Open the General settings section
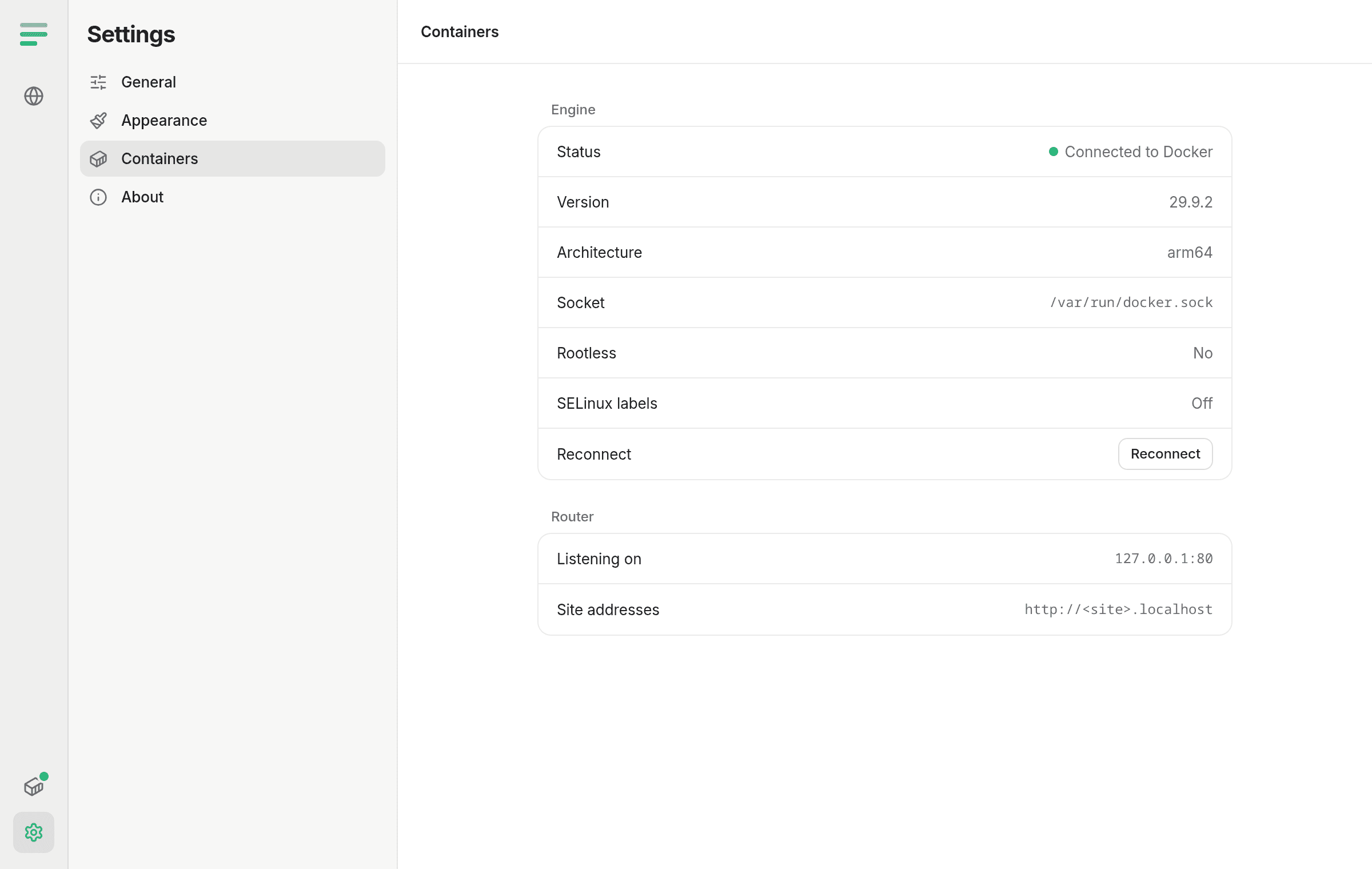This screenshot has width=1372, height=869. click(x=233, y=82)
